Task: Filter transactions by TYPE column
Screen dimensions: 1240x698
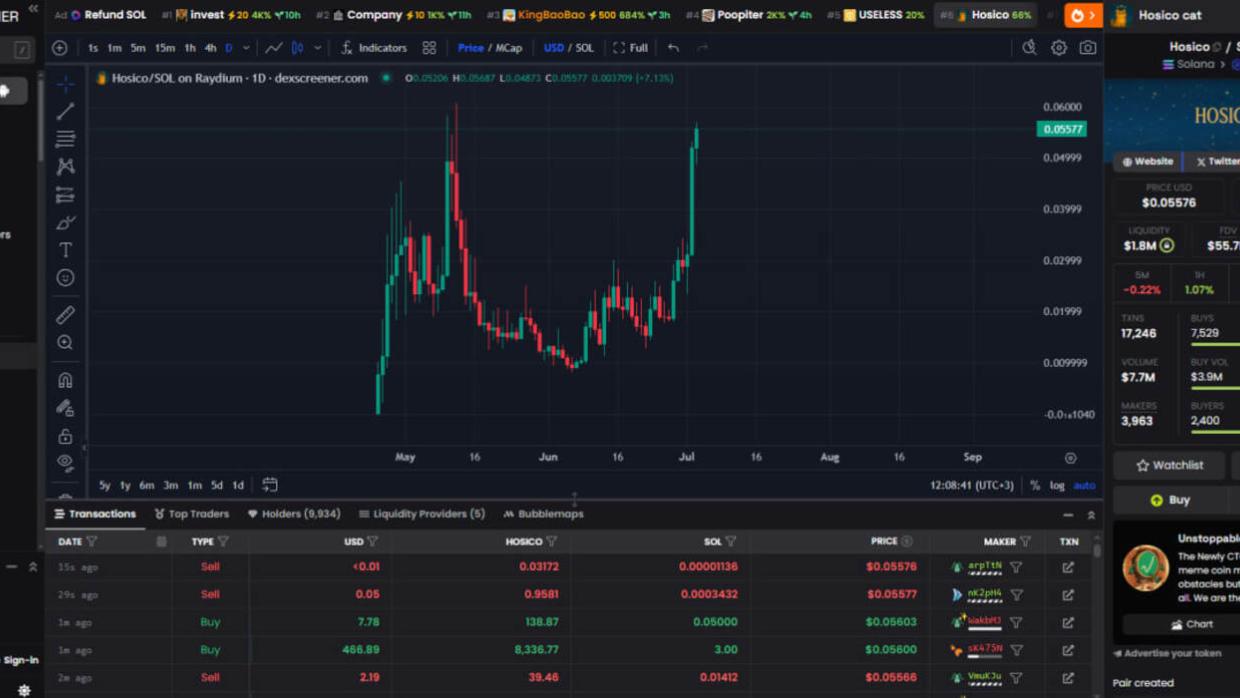Action: point(223,542)
